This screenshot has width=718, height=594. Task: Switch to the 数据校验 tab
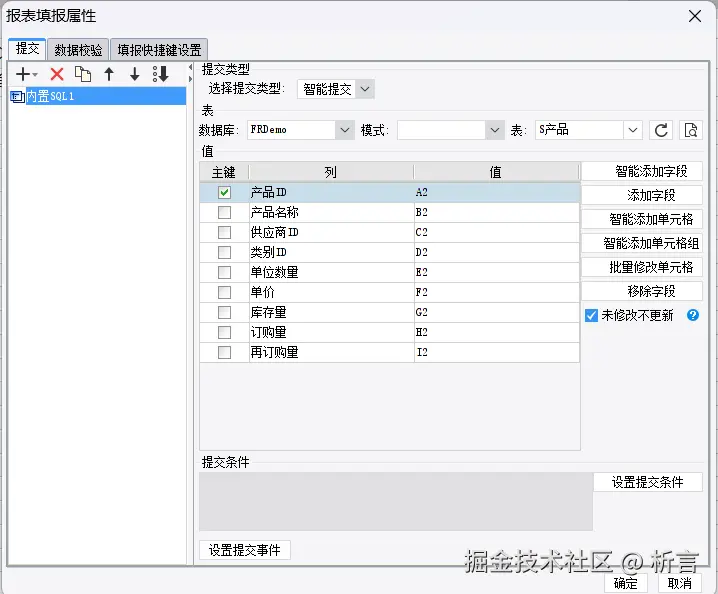(x=78, y=50)
